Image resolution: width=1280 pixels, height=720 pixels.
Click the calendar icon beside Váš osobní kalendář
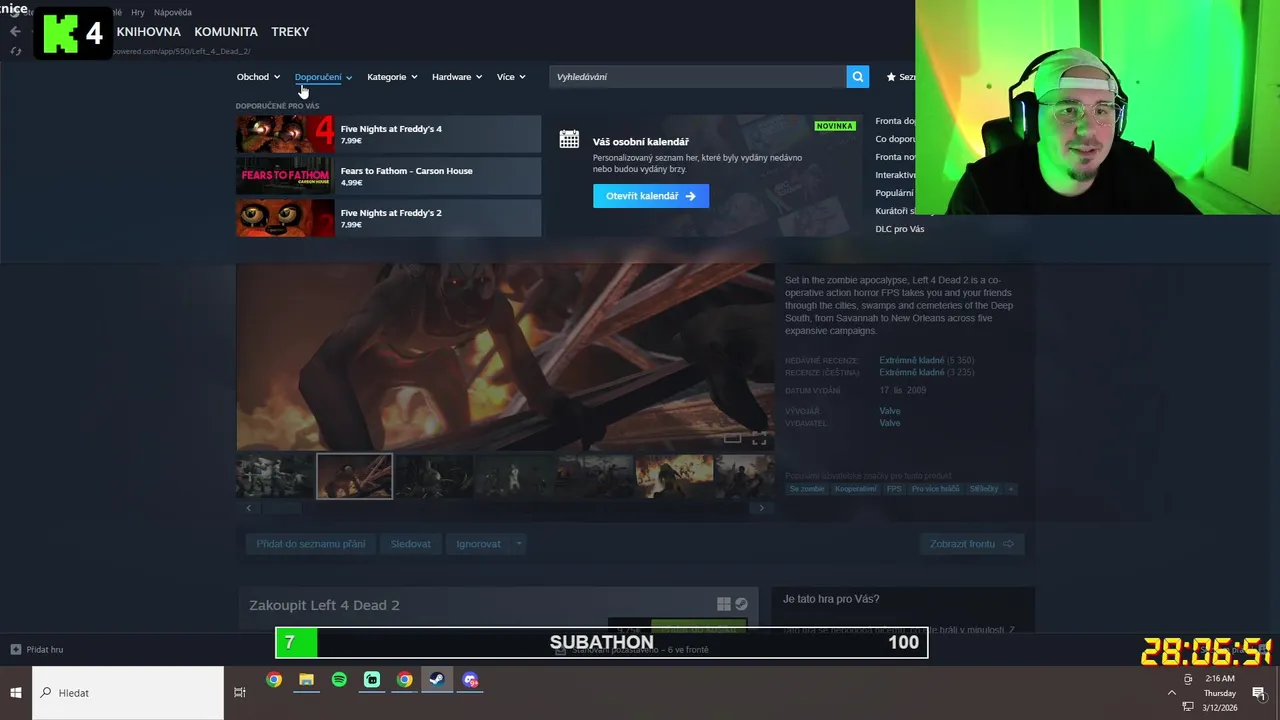[x=569, y=140]
